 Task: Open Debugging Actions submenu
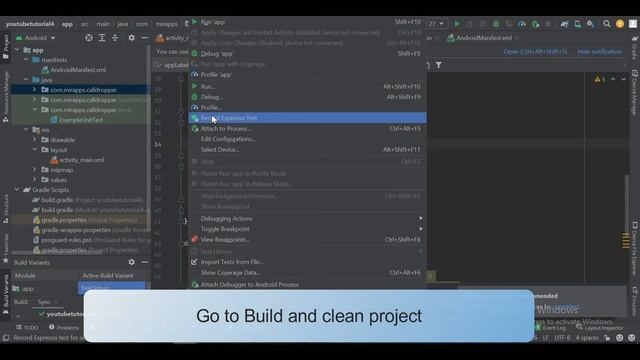307,219
